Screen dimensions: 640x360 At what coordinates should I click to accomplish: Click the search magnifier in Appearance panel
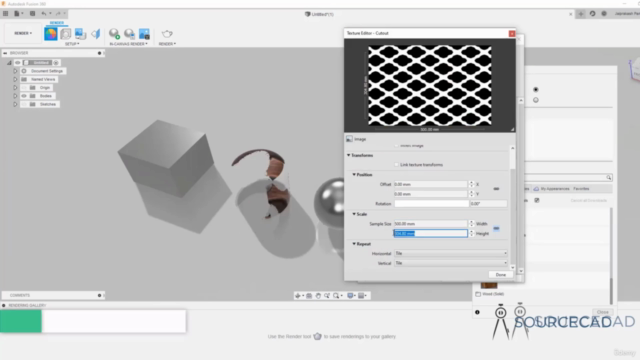tap(609, 178)
